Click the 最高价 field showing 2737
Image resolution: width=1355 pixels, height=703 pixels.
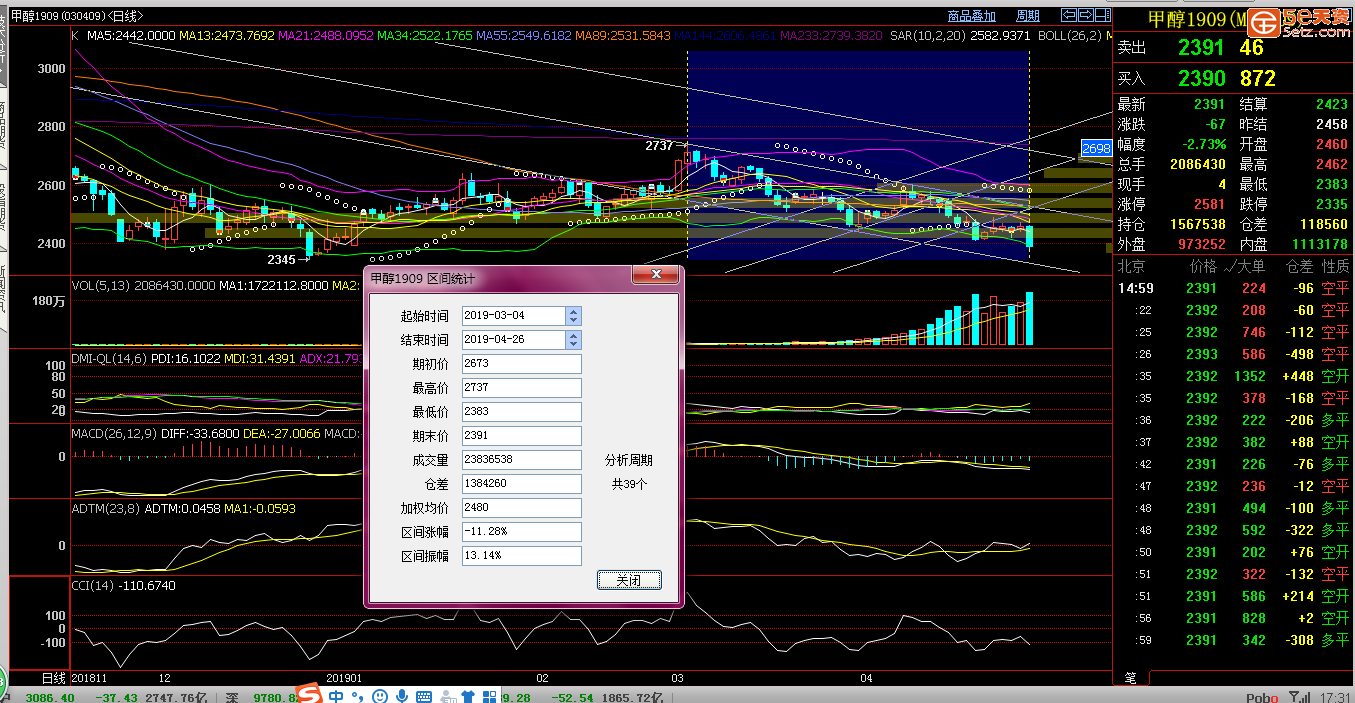click(x=521, y=388)
